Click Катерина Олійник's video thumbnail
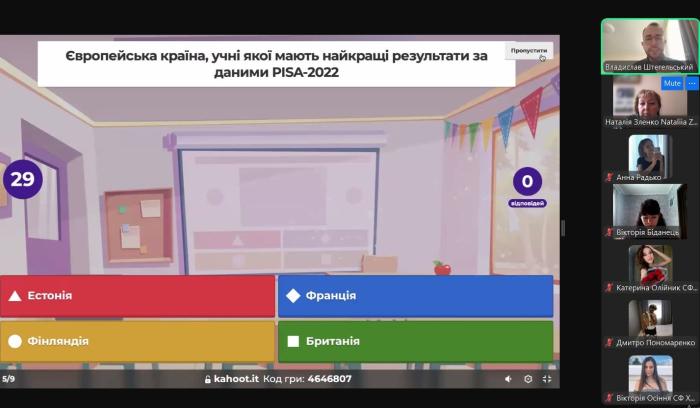Screen dimensions: 700x408 [x=650, y=263]
